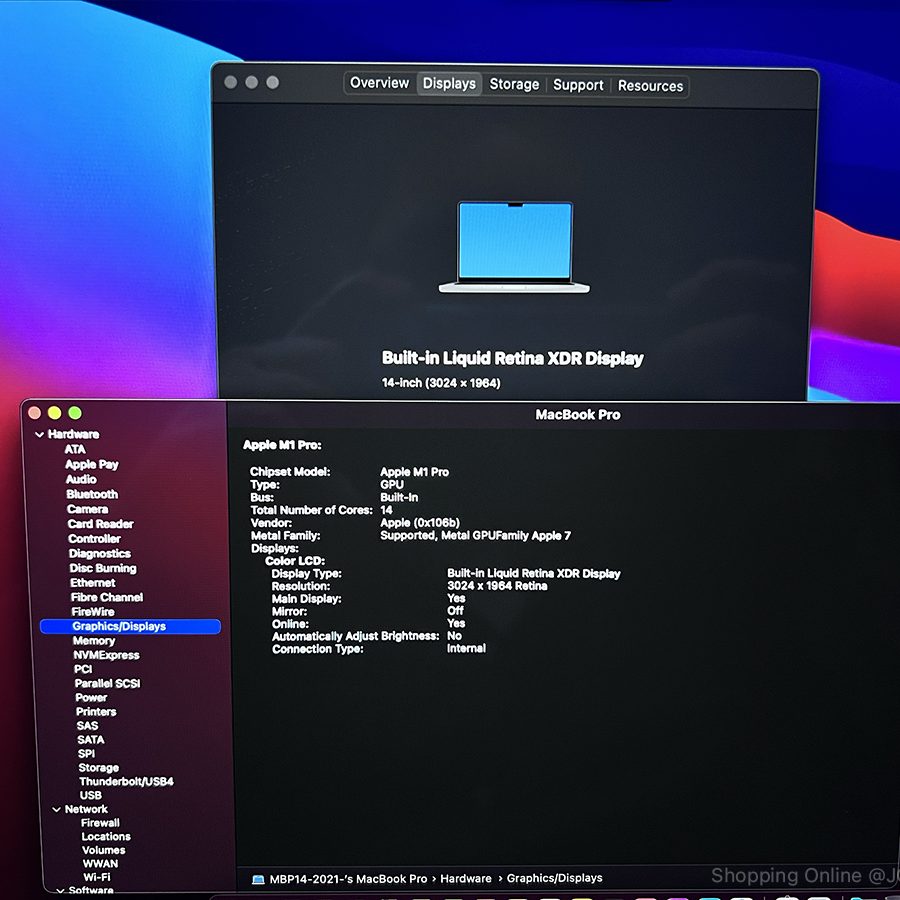Click the 'Apple M1 Pro:' heading
The height and width of the screenshot is (900, 900).
[x=282, y=445]
